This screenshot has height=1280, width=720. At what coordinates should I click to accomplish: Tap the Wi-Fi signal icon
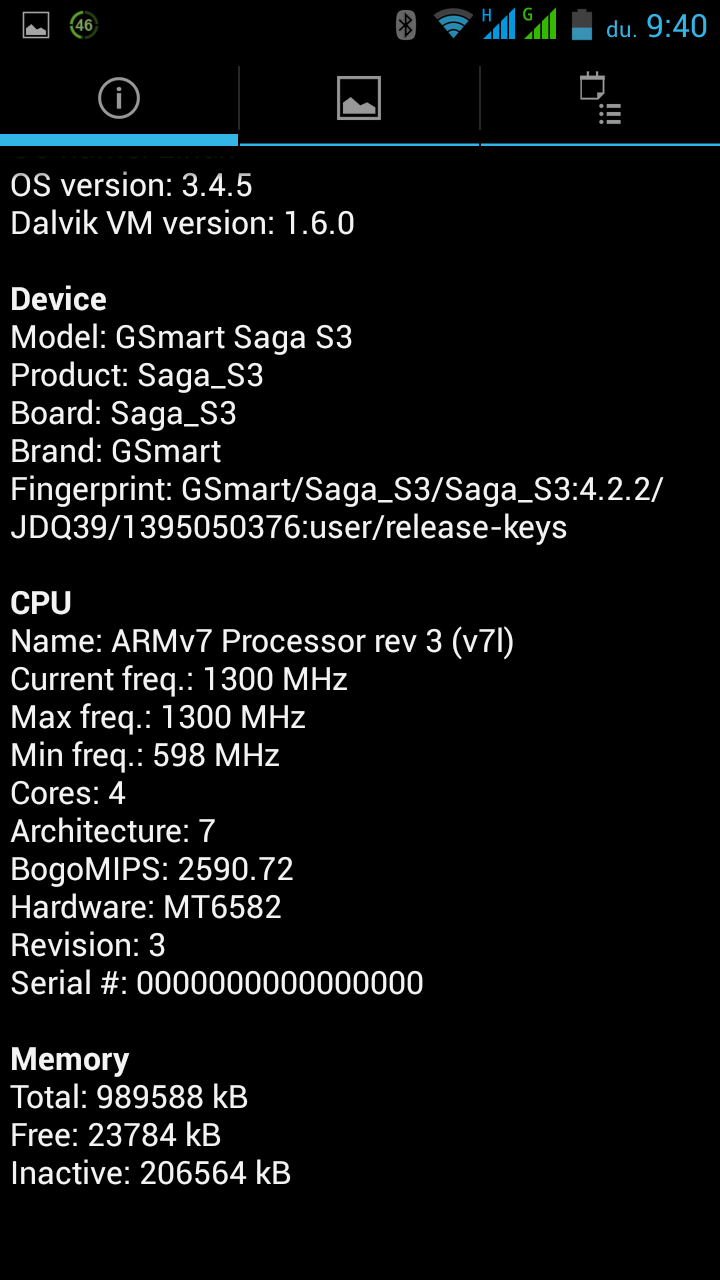[453, 25]
